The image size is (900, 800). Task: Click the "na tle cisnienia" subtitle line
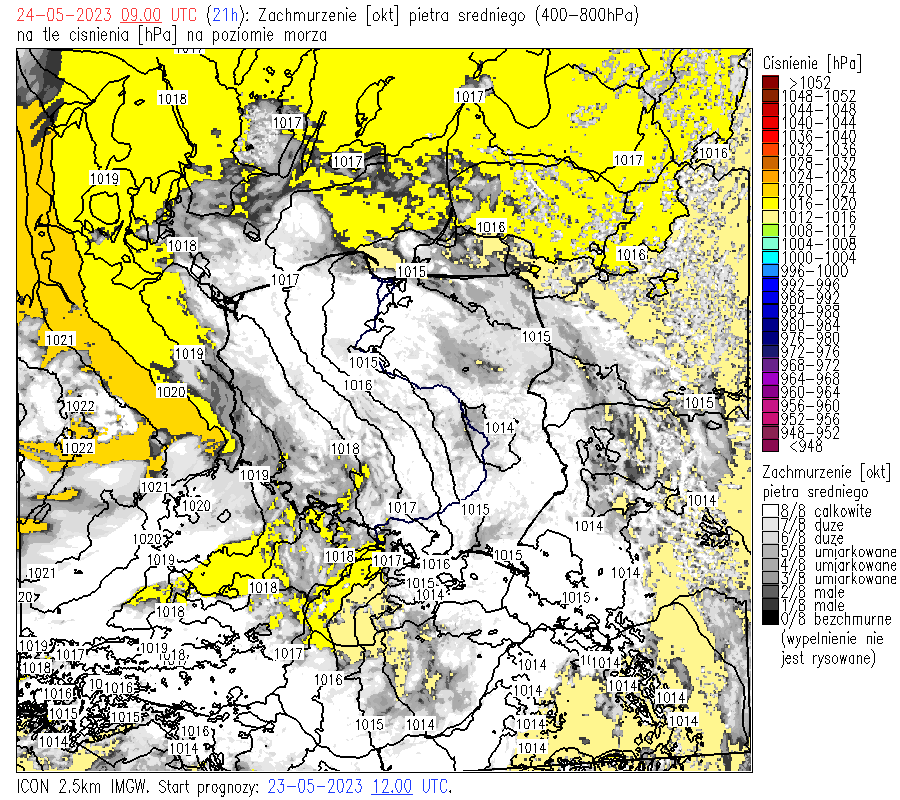tap(172, 36)
